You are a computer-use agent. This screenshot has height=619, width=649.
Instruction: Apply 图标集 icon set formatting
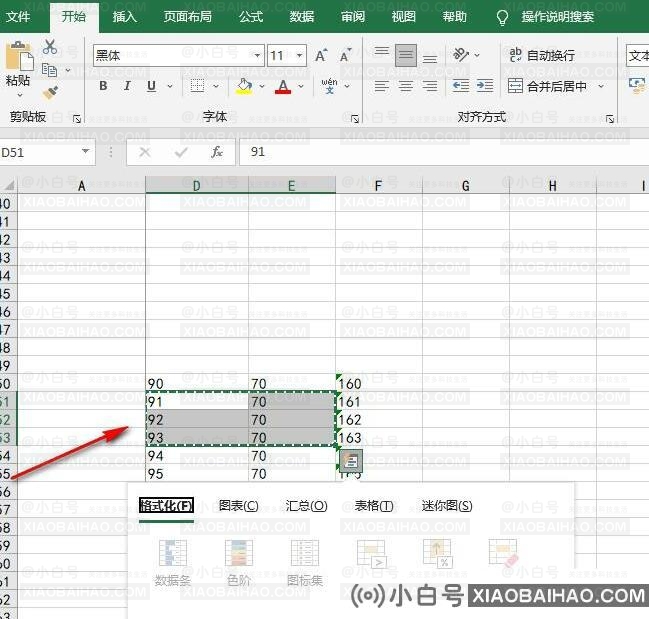305,562
